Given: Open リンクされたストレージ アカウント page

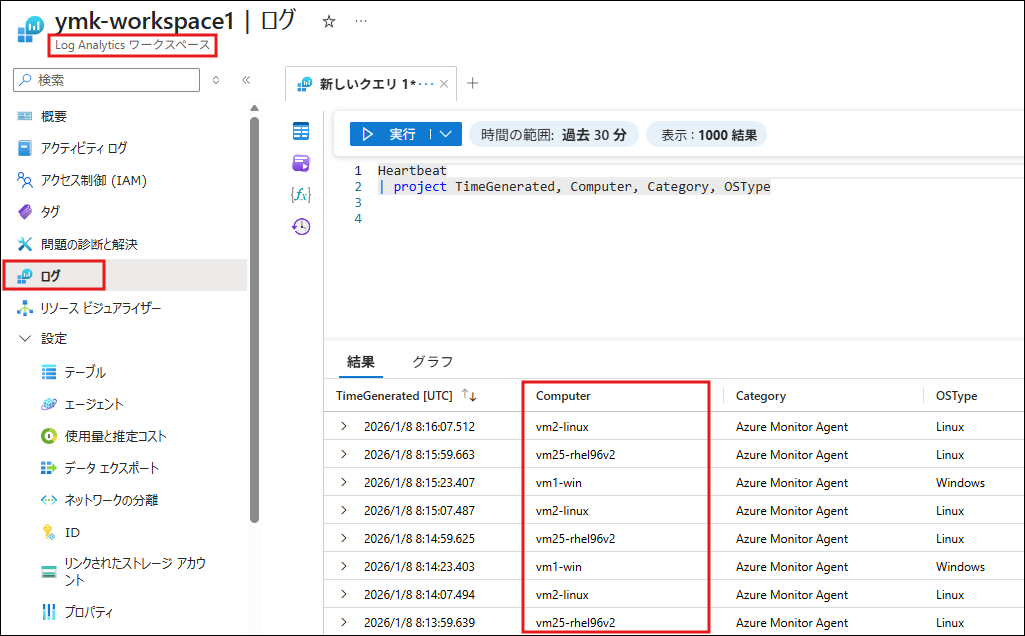Looking at the screenshot, I should pyautogui.click(x=135, y=571).
